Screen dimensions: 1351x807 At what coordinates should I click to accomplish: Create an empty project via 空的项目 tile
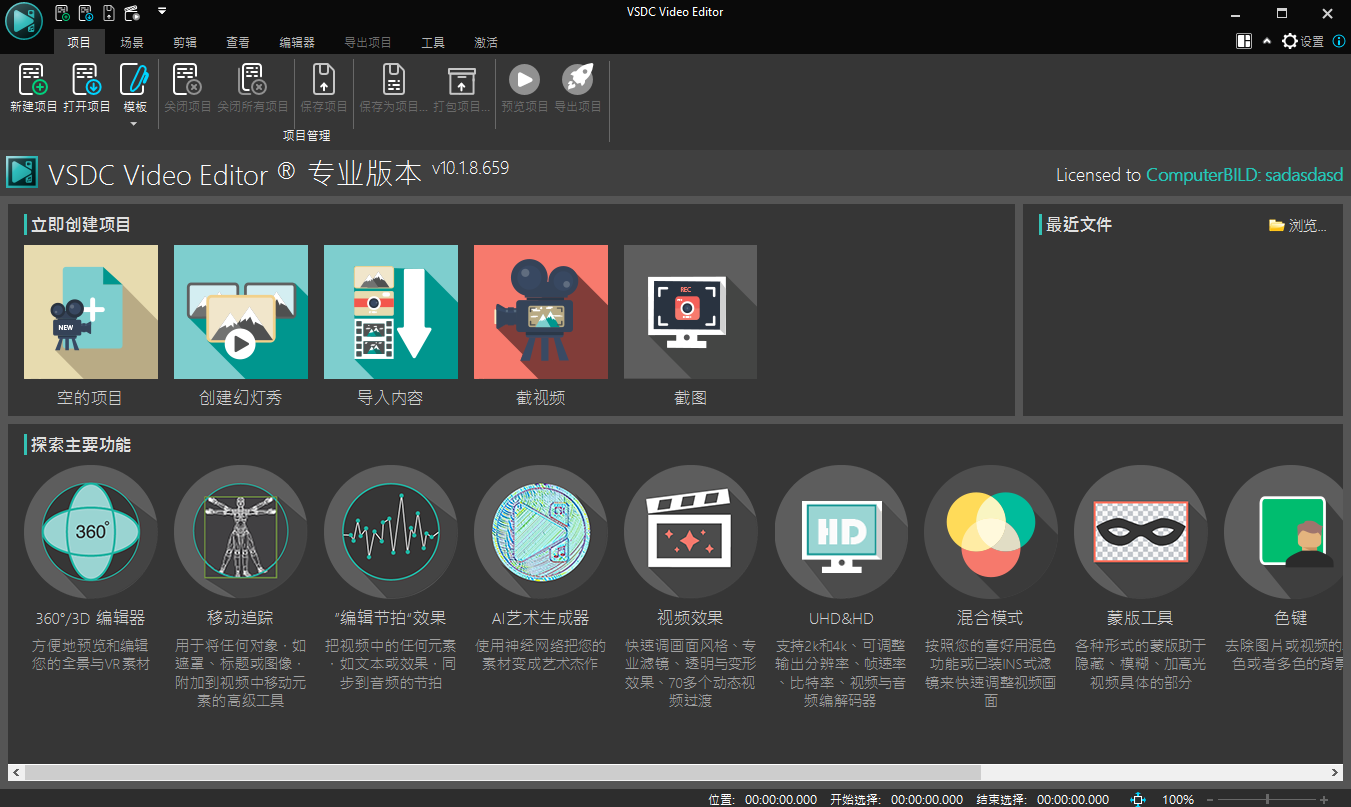coord(91,312)
